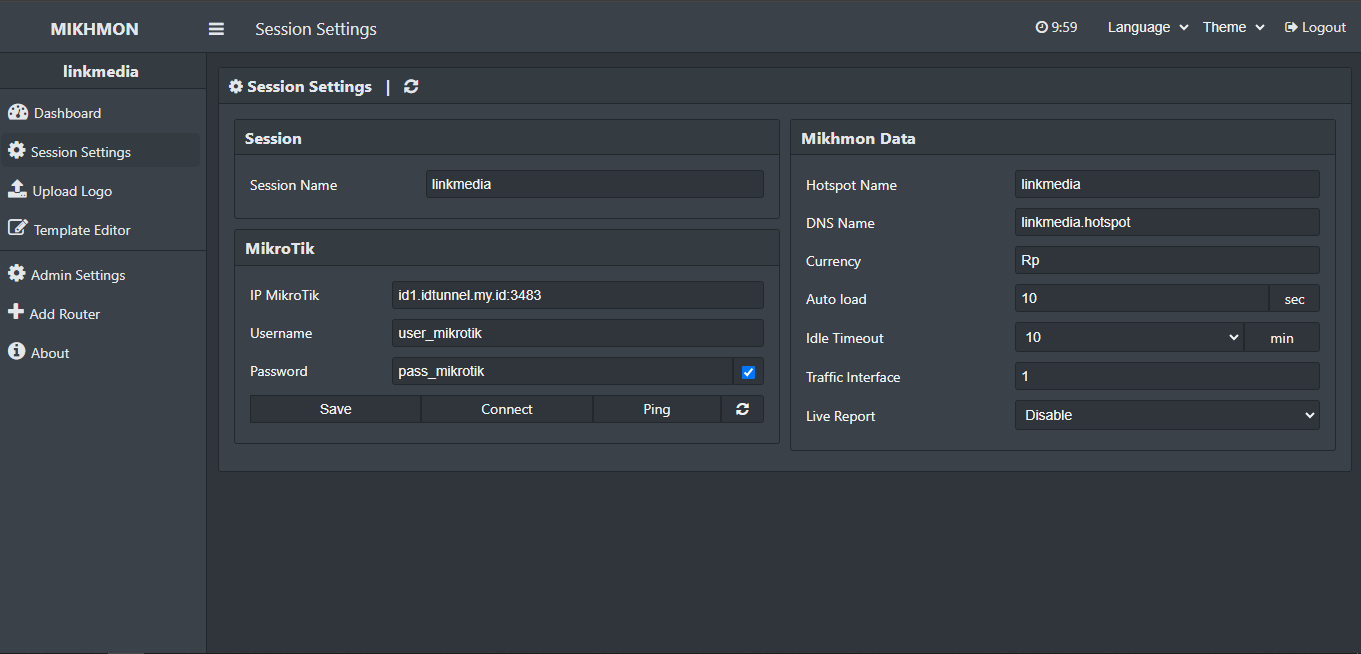Click the linkmedia session name in the sidebar

(x=100, y=72)
